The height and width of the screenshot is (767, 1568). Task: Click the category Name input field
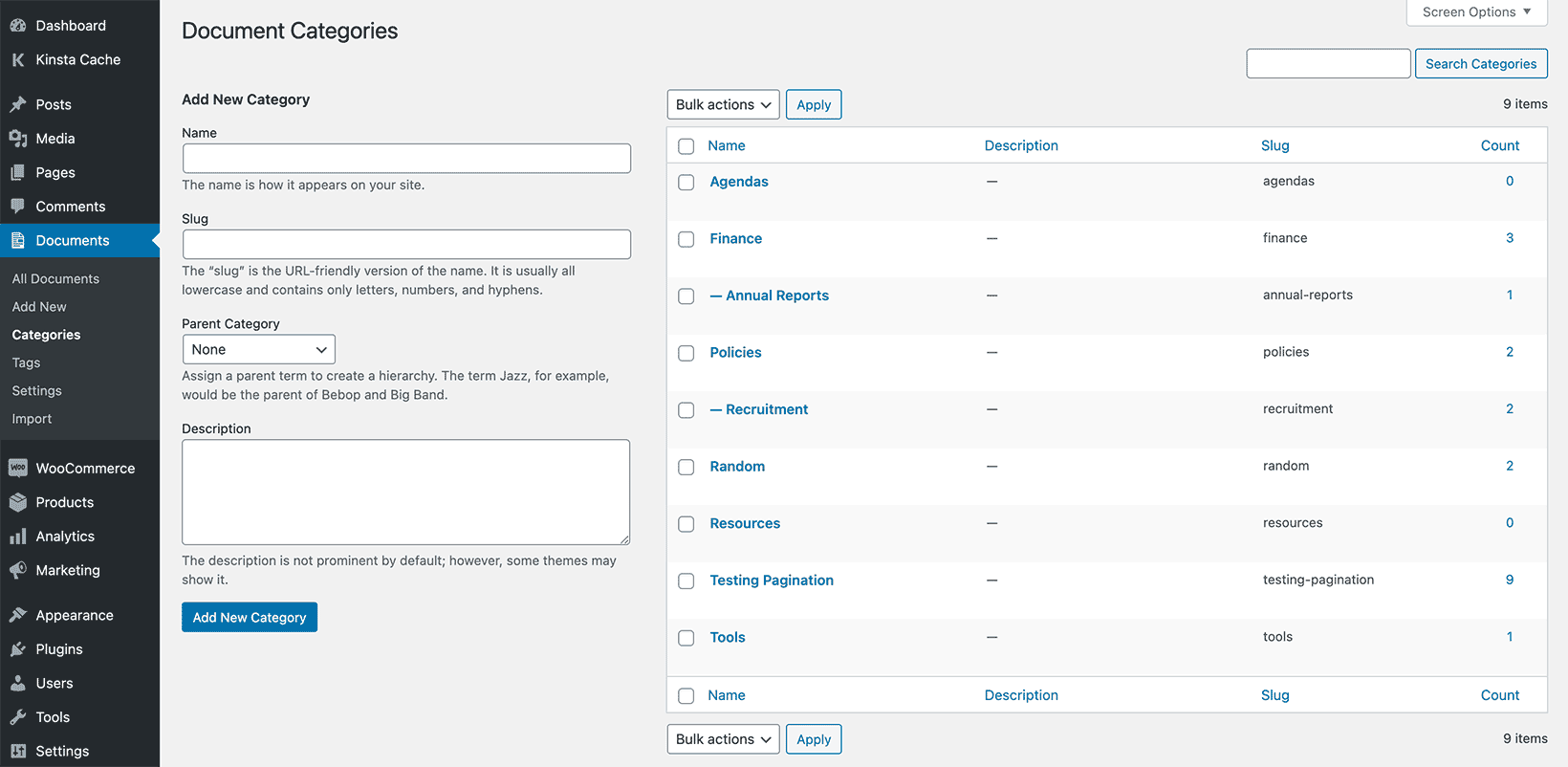pos(406,158)
